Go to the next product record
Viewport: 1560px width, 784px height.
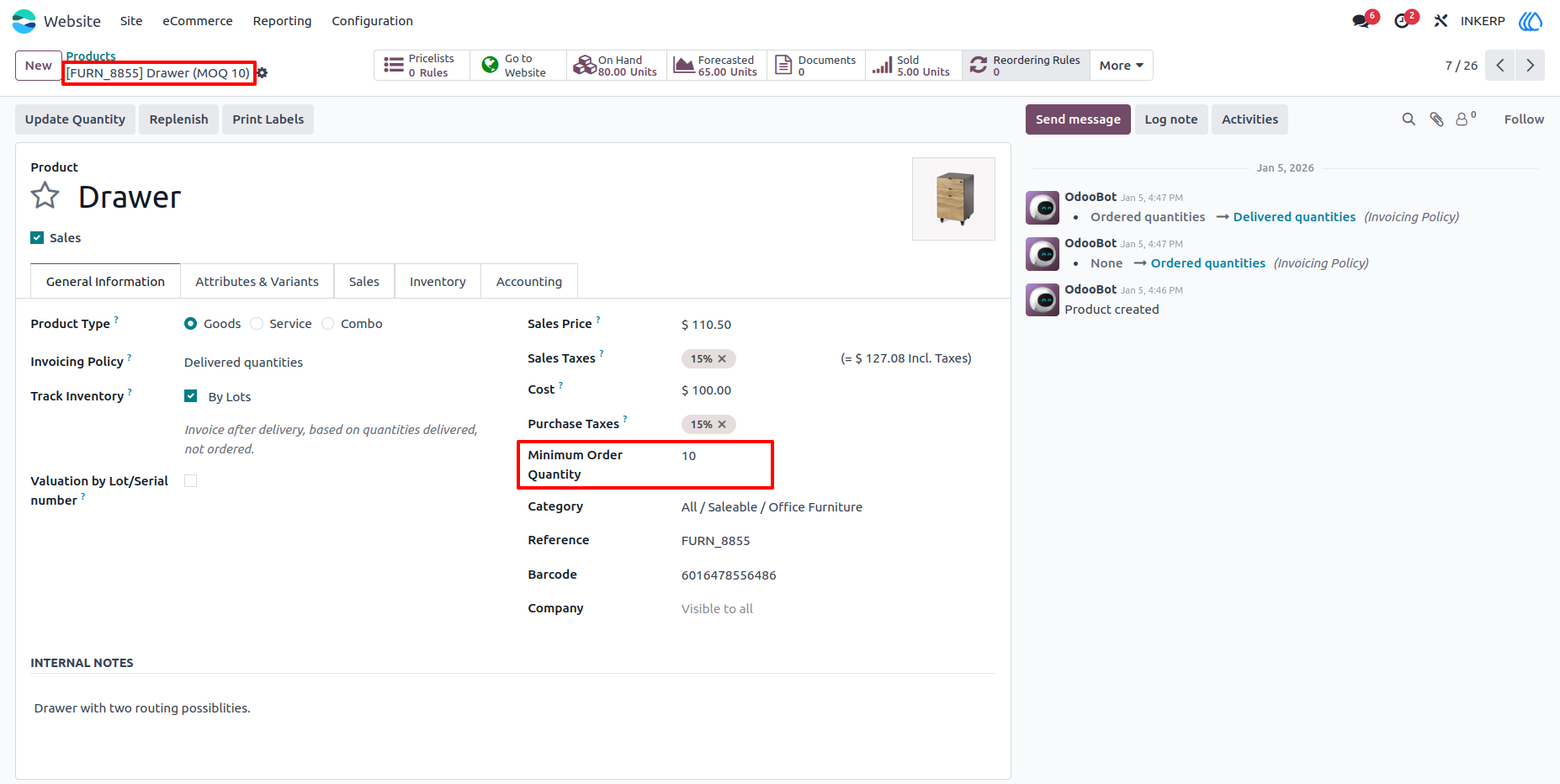point(1531,66)
